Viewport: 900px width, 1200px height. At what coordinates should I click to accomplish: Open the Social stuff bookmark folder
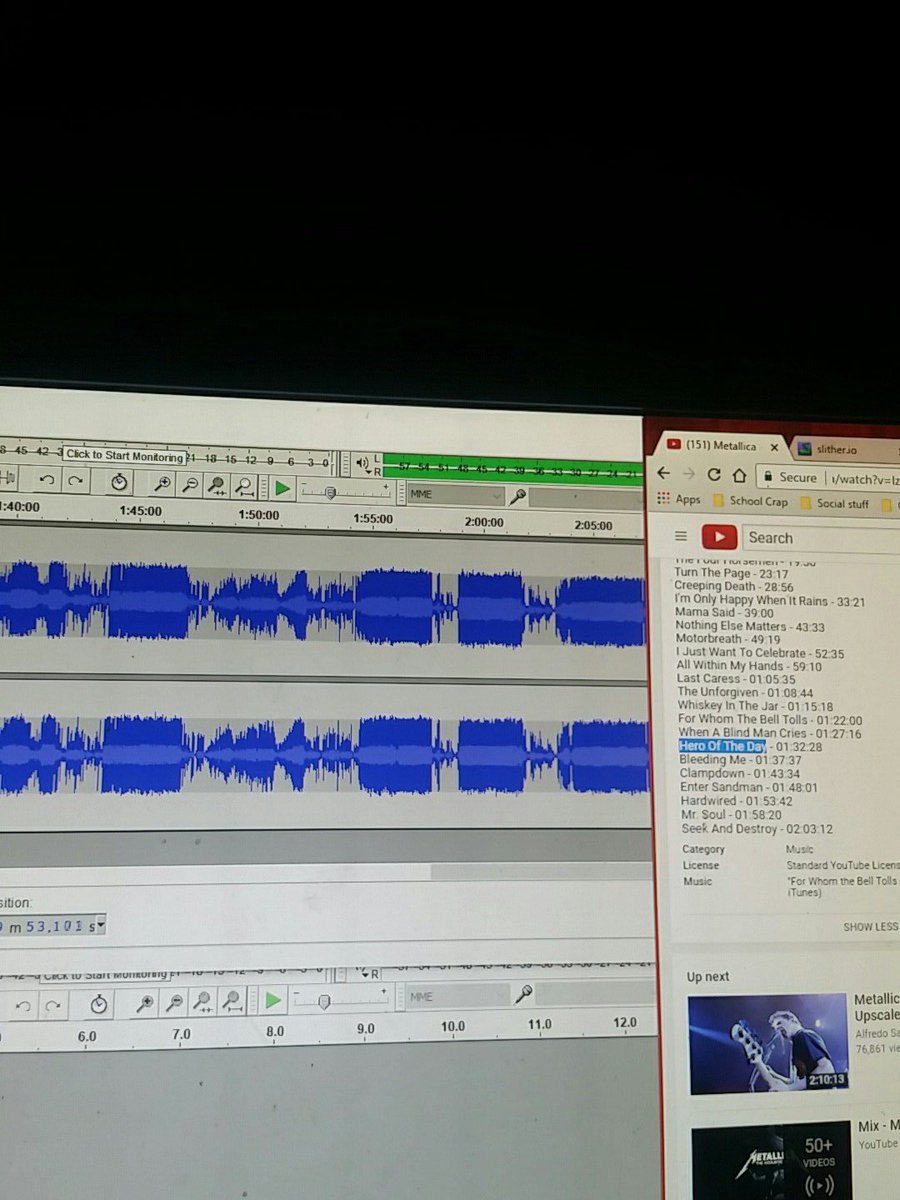pos(835,504)
